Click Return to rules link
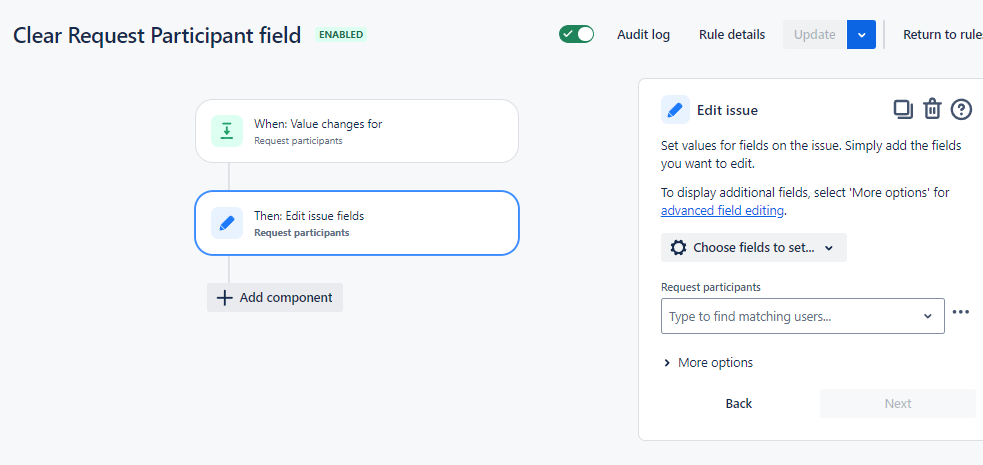Viewport: 983px width, 465px height. point(942,34)
